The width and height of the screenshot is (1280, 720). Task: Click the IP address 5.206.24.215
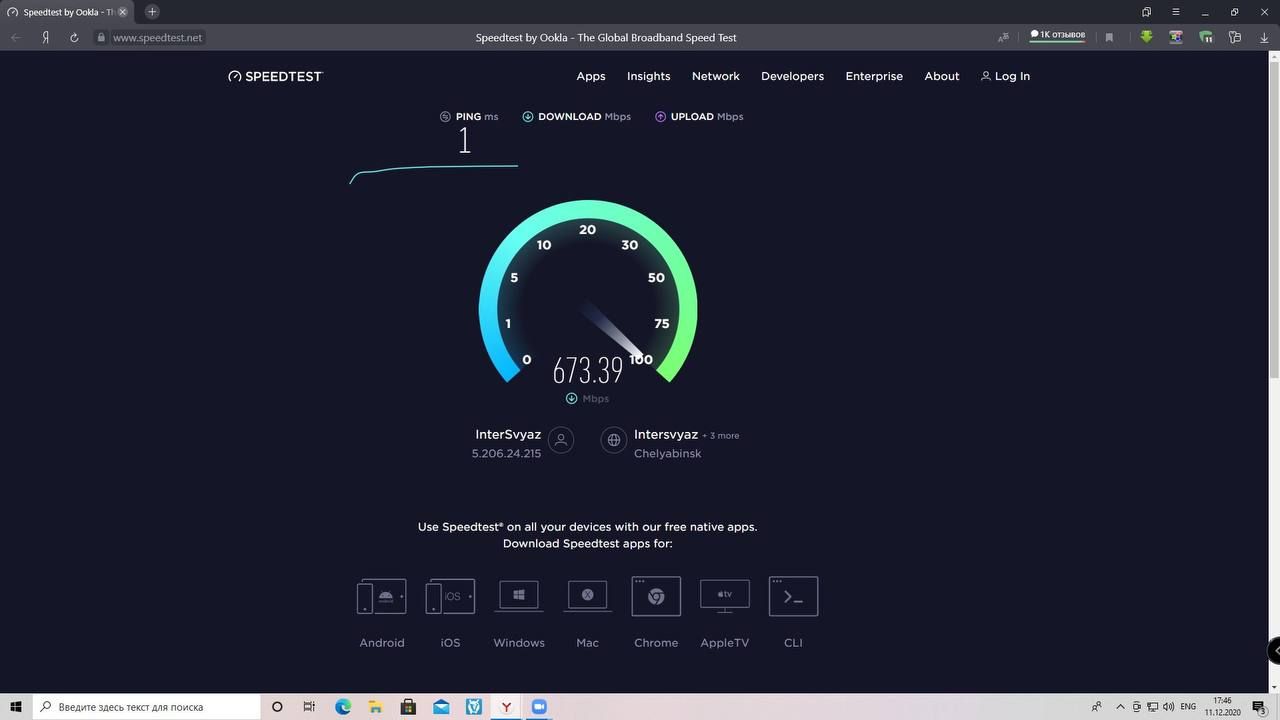[x=506, y=453]
